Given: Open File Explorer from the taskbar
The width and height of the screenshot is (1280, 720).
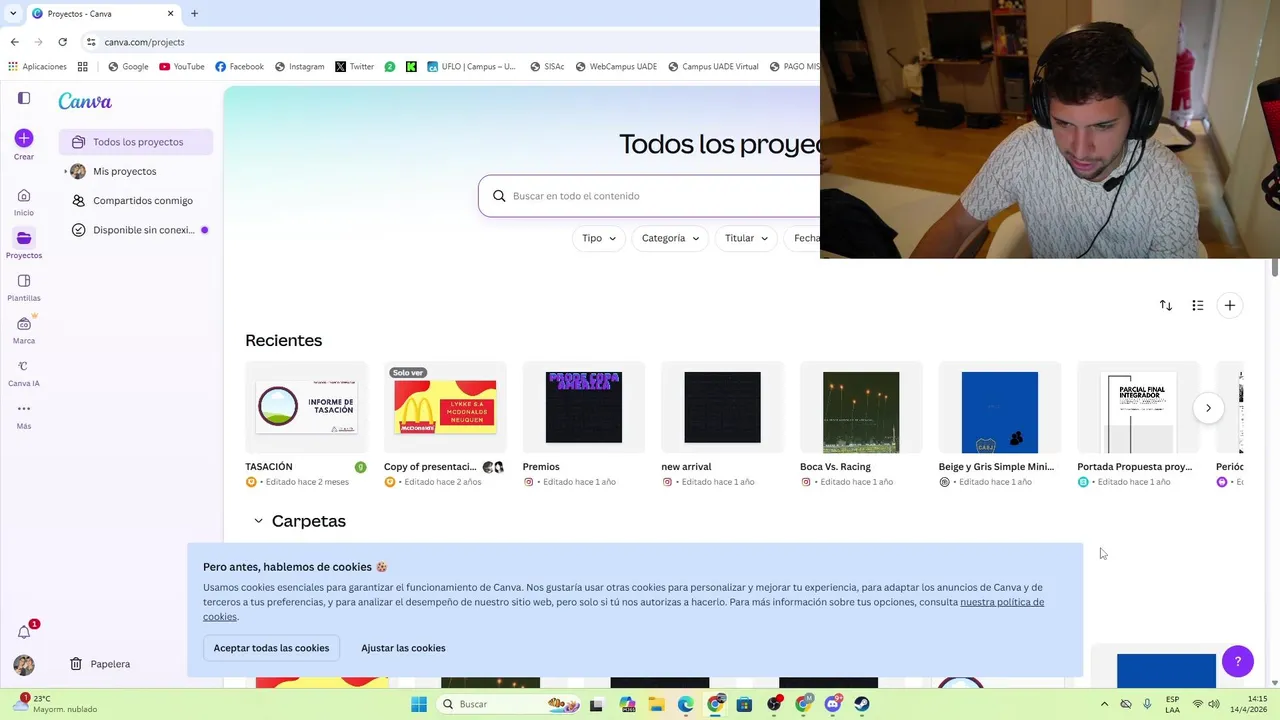Looking at the screenshot, I should pos(657,704).
